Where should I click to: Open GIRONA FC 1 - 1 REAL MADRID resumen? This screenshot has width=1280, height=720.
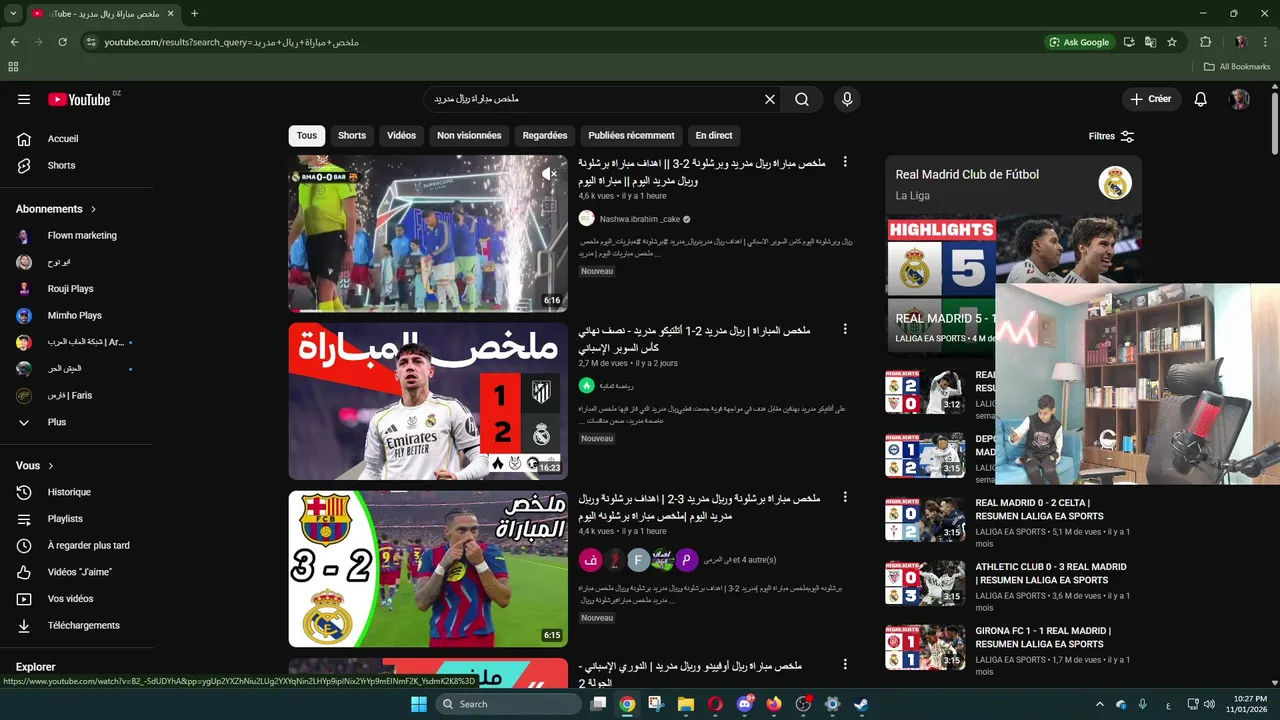pos(1043,637)
